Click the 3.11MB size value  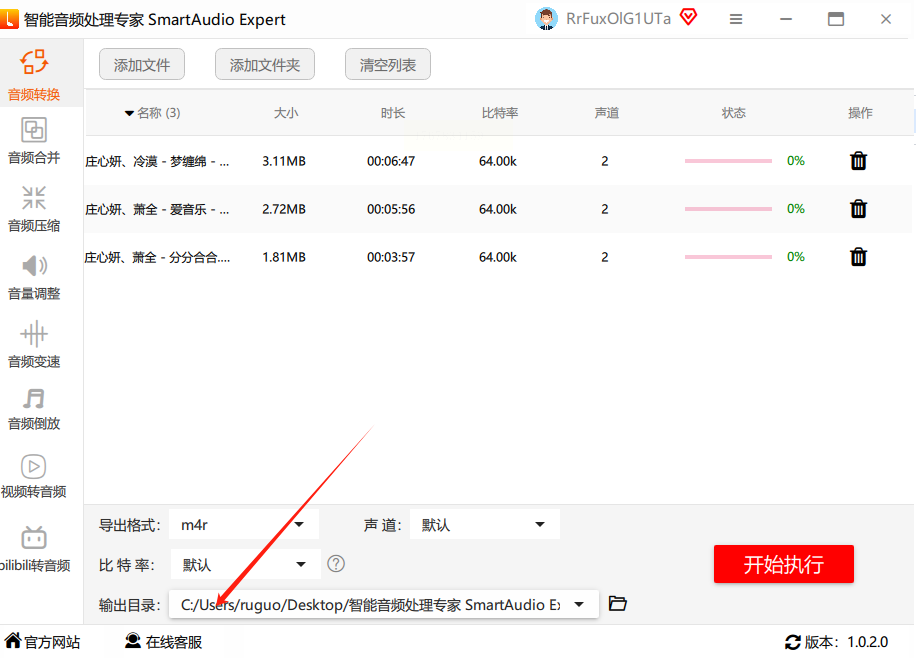pos(284,161)
